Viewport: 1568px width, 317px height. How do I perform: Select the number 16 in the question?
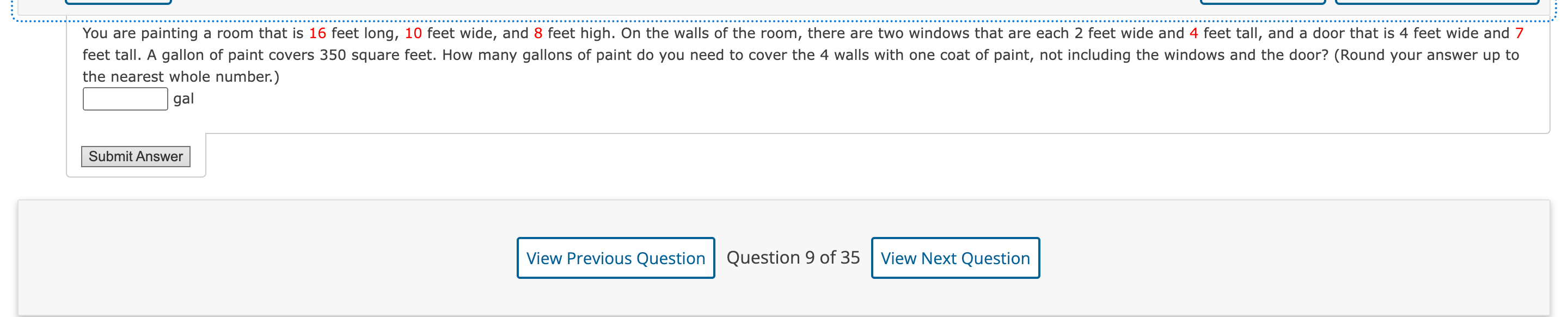point(318,33)
